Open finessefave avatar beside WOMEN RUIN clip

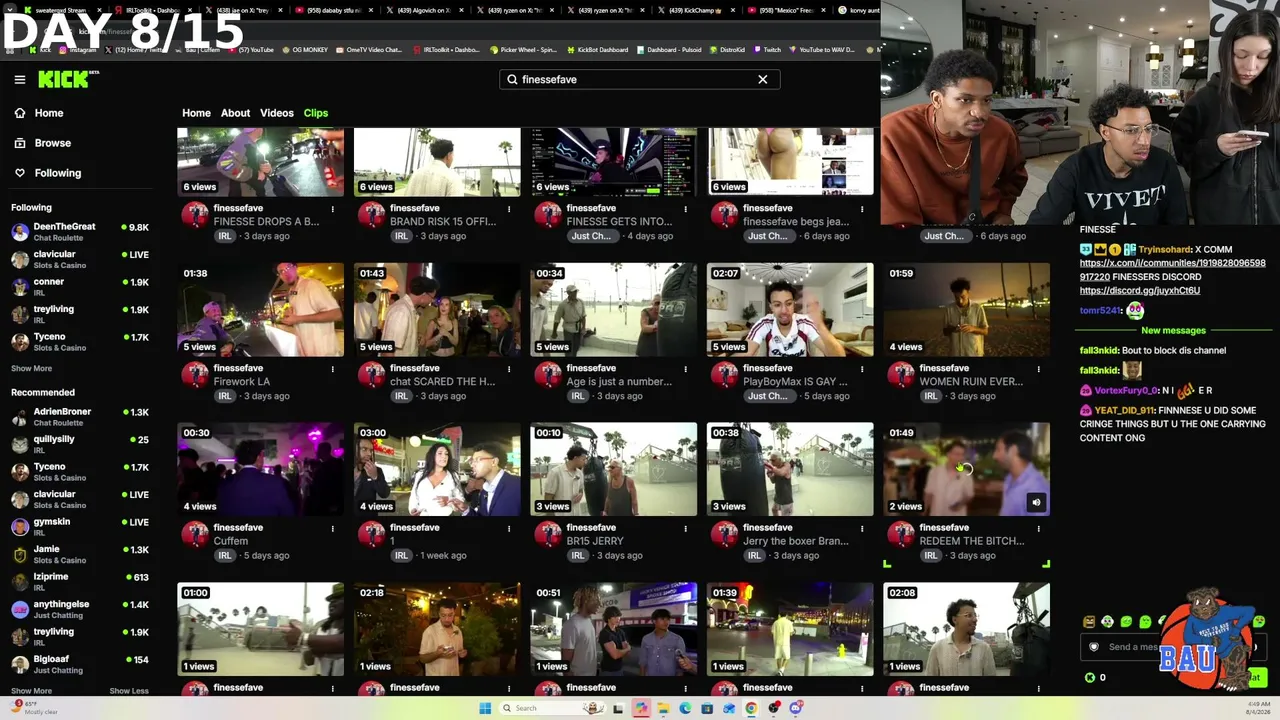pyautogui.click(x=902, y=375)
